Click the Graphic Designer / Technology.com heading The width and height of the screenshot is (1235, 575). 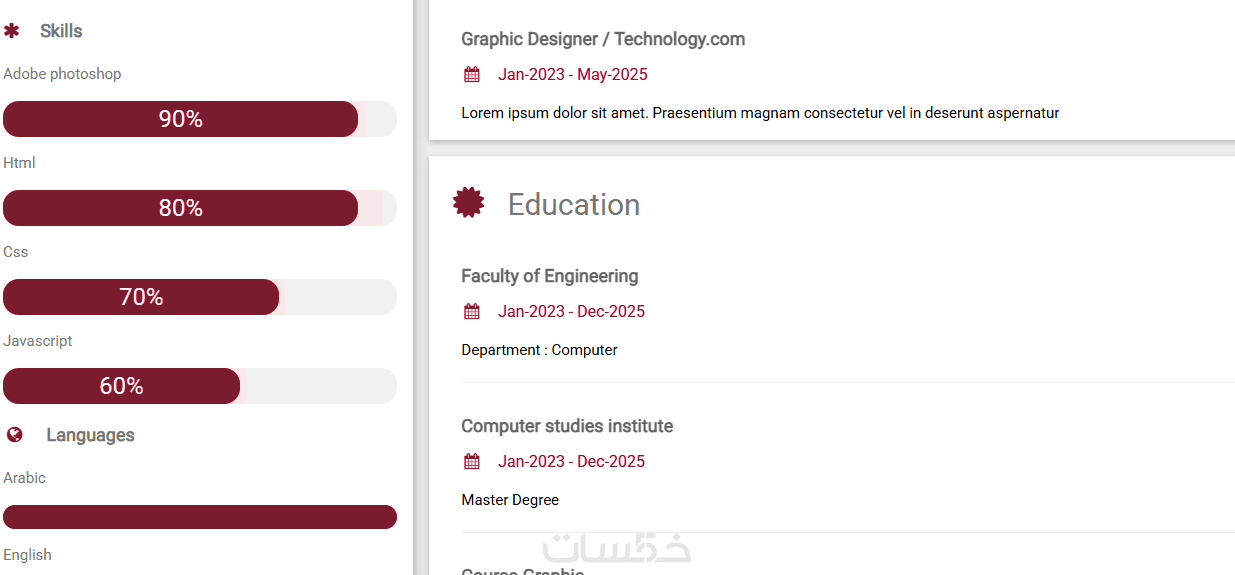pos(603,40)
